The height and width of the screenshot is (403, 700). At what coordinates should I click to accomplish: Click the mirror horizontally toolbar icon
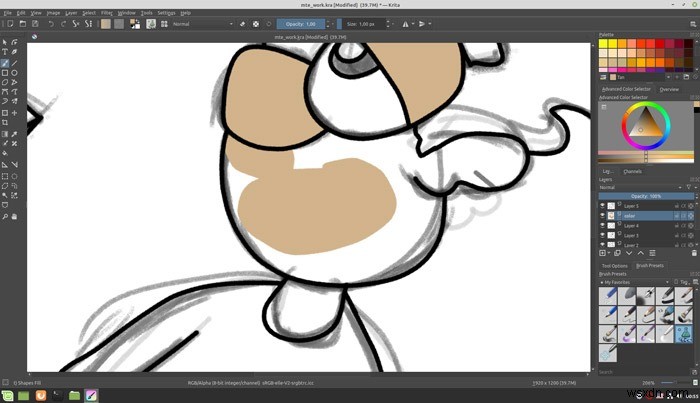405,24
